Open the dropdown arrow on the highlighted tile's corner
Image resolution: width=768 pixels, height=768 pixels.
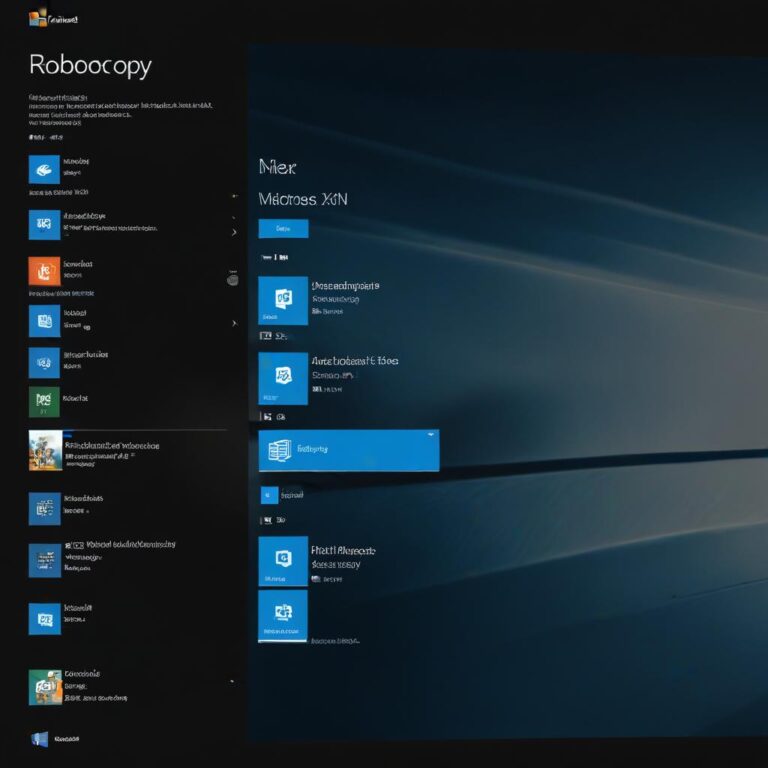tap(431, 435)
